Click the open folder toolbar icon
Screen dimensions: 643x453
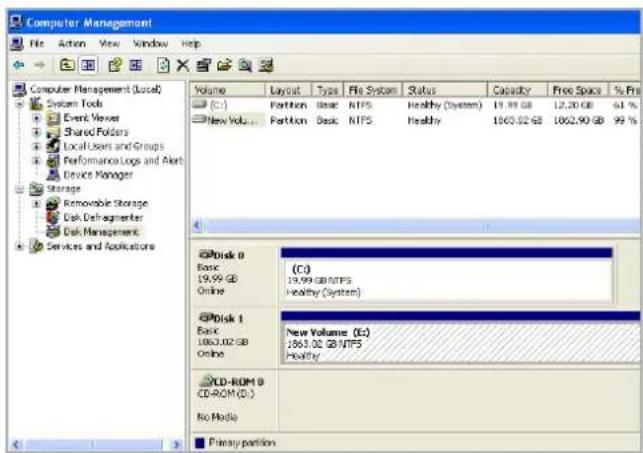coord(224,65)
